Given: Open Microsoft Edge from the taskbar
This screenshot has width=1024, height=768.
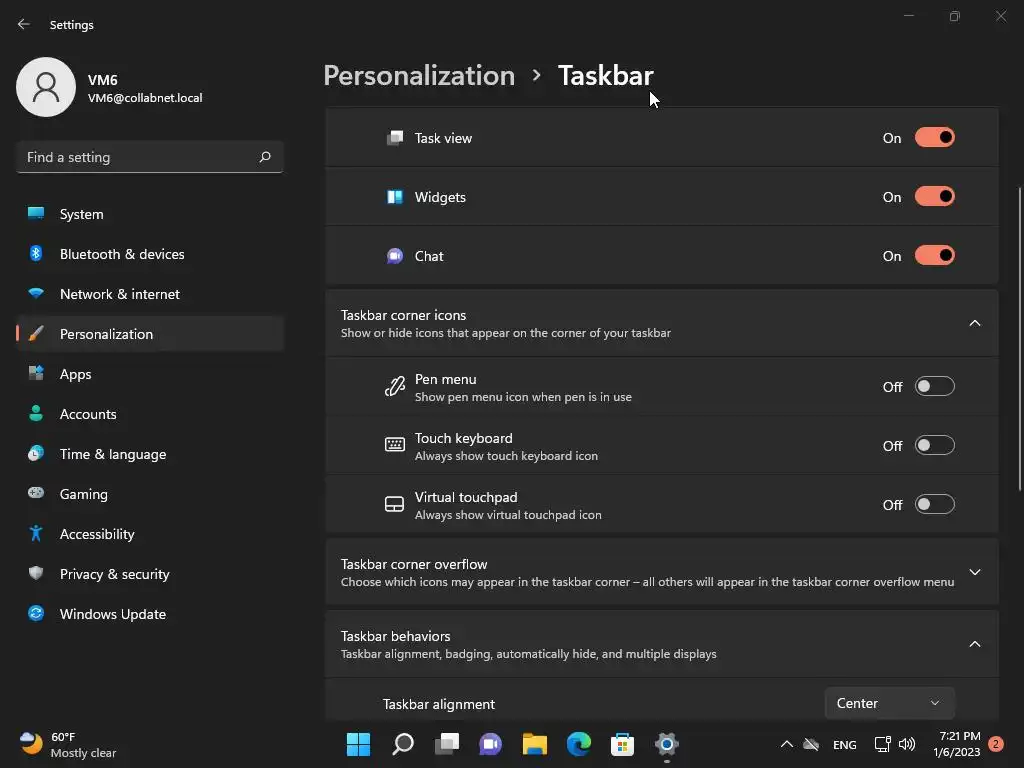Looking at the screenshot, I should pos(579,744).
